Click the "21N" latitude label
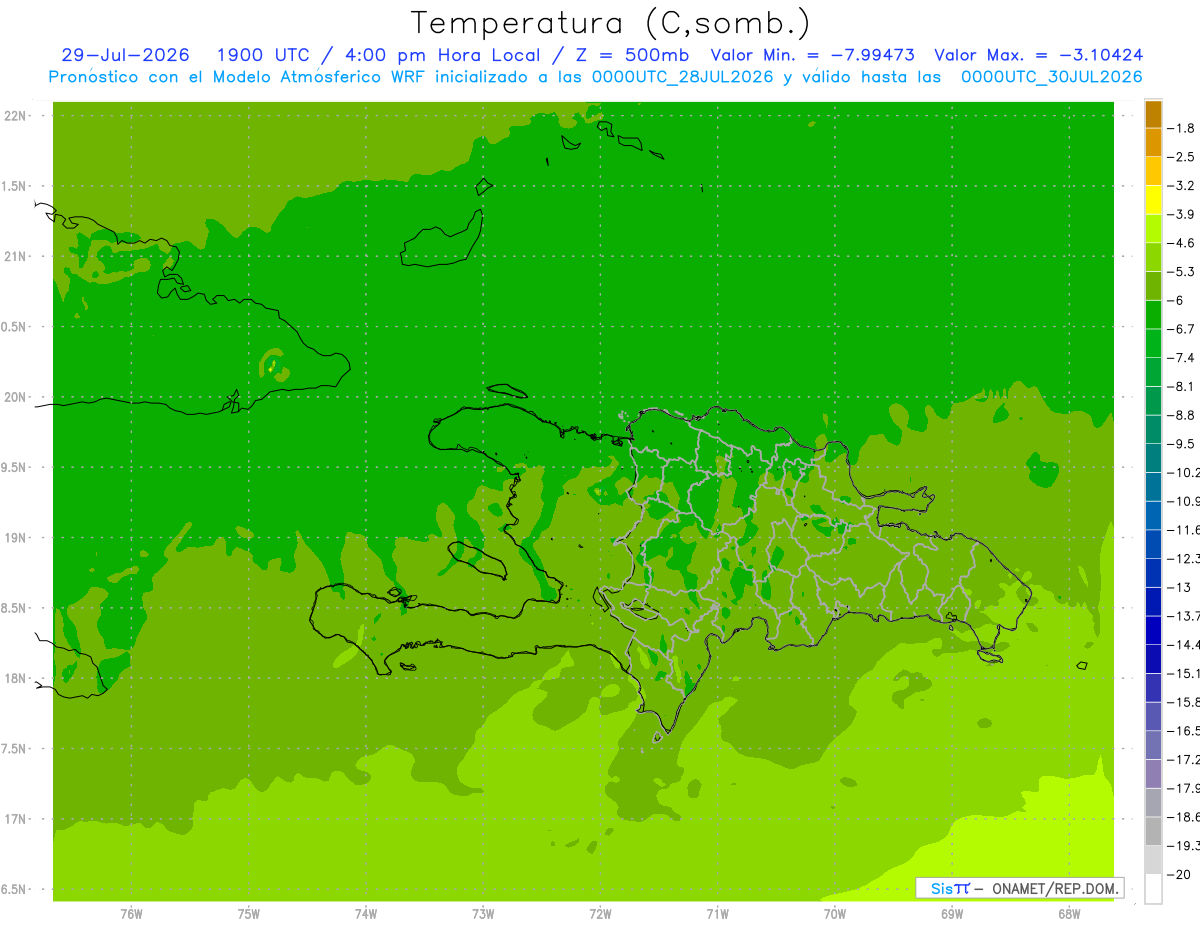 pyautogui.click(x=16, y=257)
